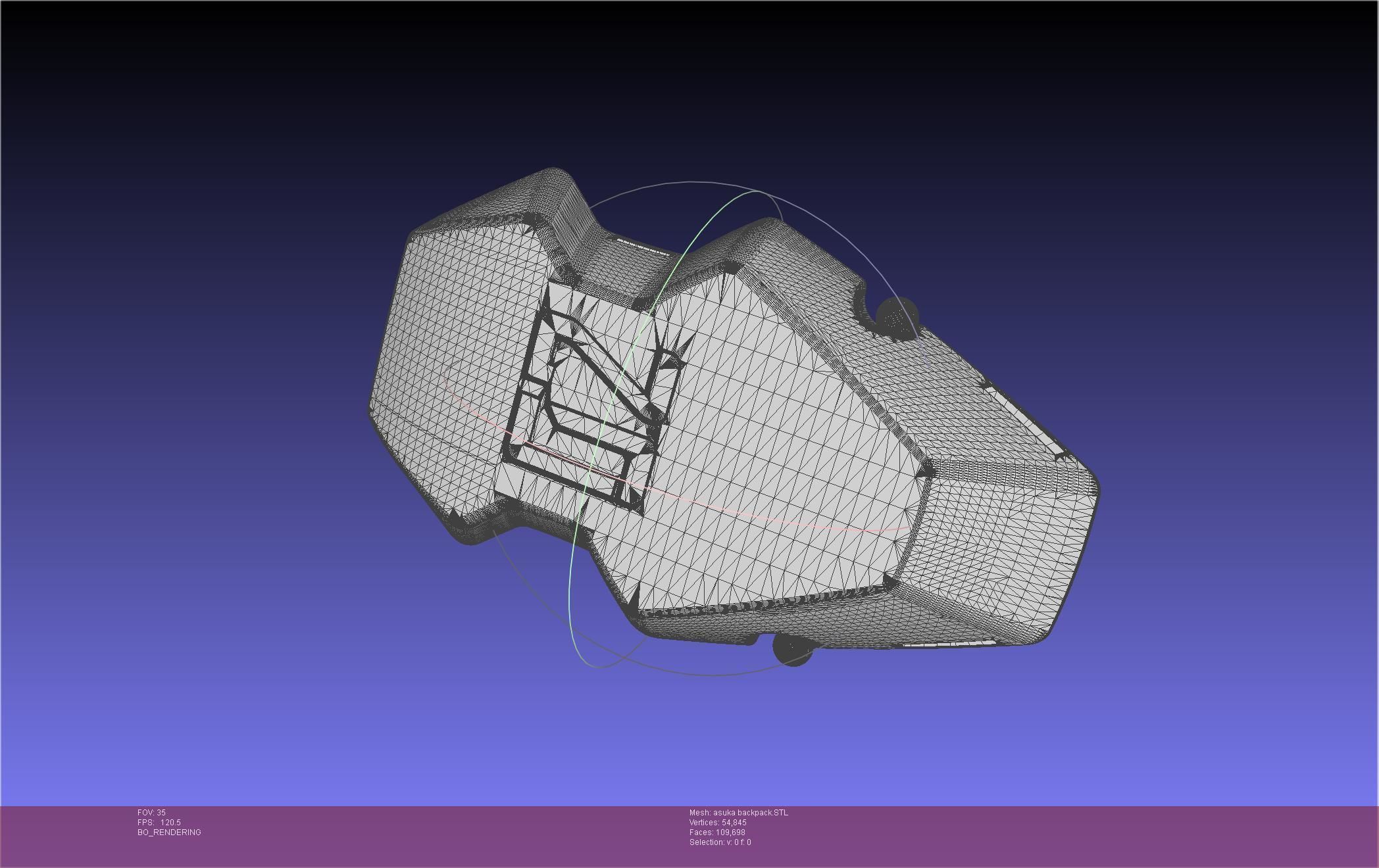Click the 'Vertices: 54,845' count
This screenshot has width=1379, height=868.
coord(718,823)
